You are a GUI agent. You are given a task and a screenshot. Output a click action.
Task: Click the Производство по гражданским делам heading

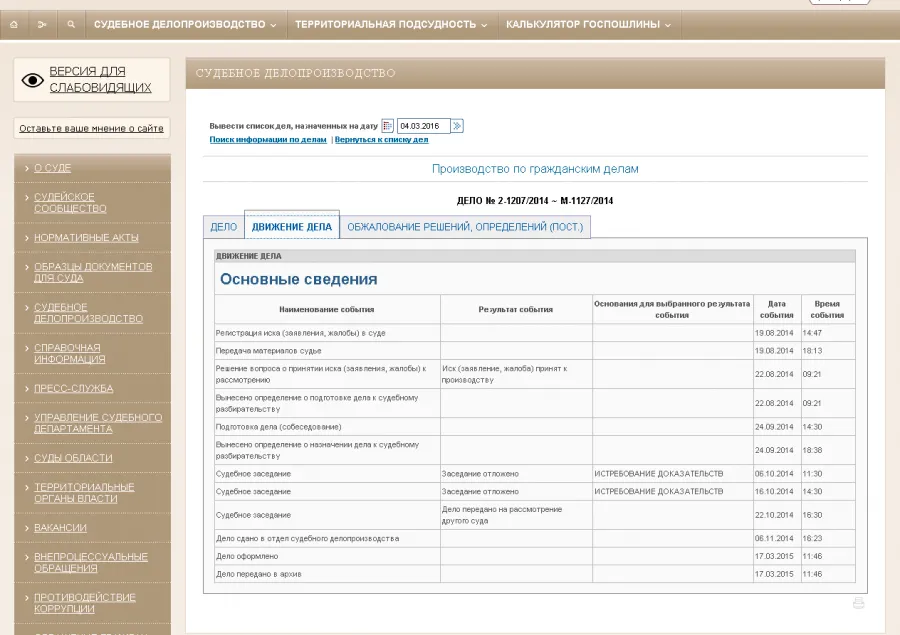point(535,169)
